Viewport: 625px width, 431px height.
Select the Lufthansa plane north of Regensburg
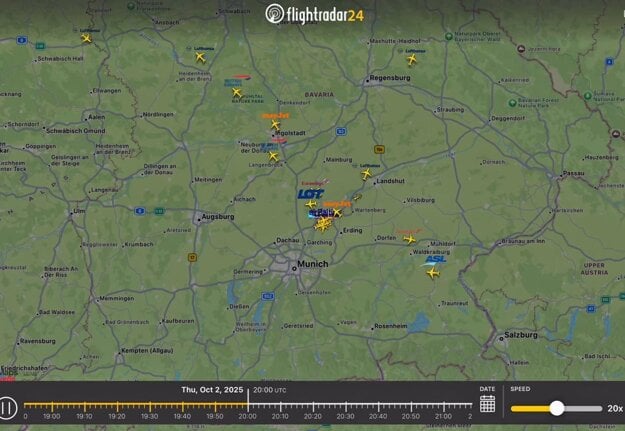(411, 60)
